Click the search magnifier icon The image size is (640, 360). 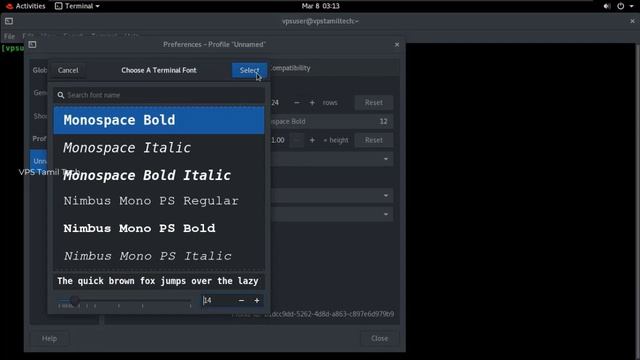point(61,95)
